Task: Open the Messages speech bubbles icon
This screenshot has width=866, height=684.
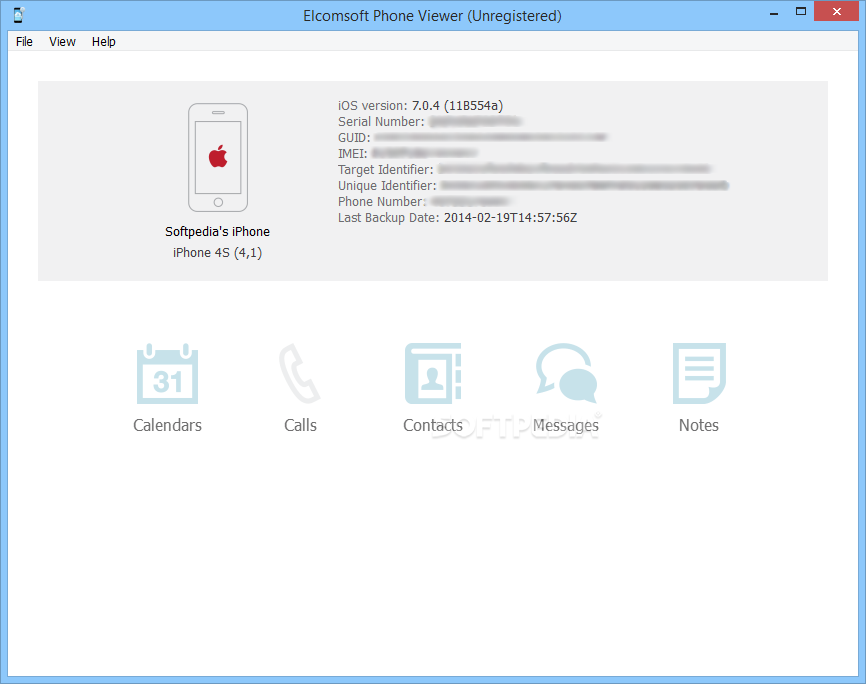Action: pos(567,373)
